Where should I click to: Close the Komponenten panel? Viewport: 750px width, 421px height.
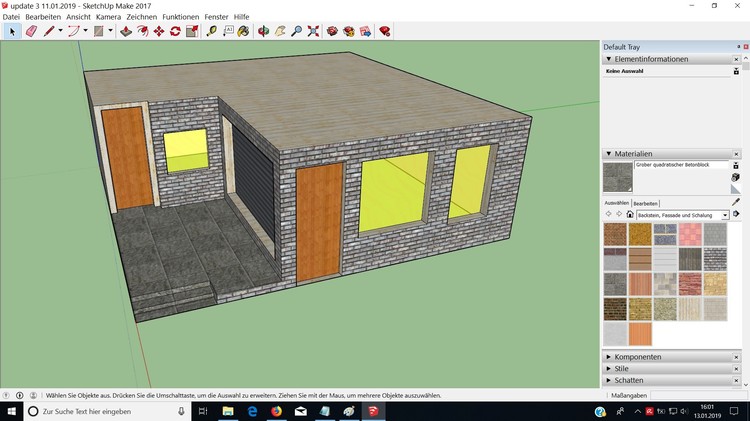click(736, 357)
